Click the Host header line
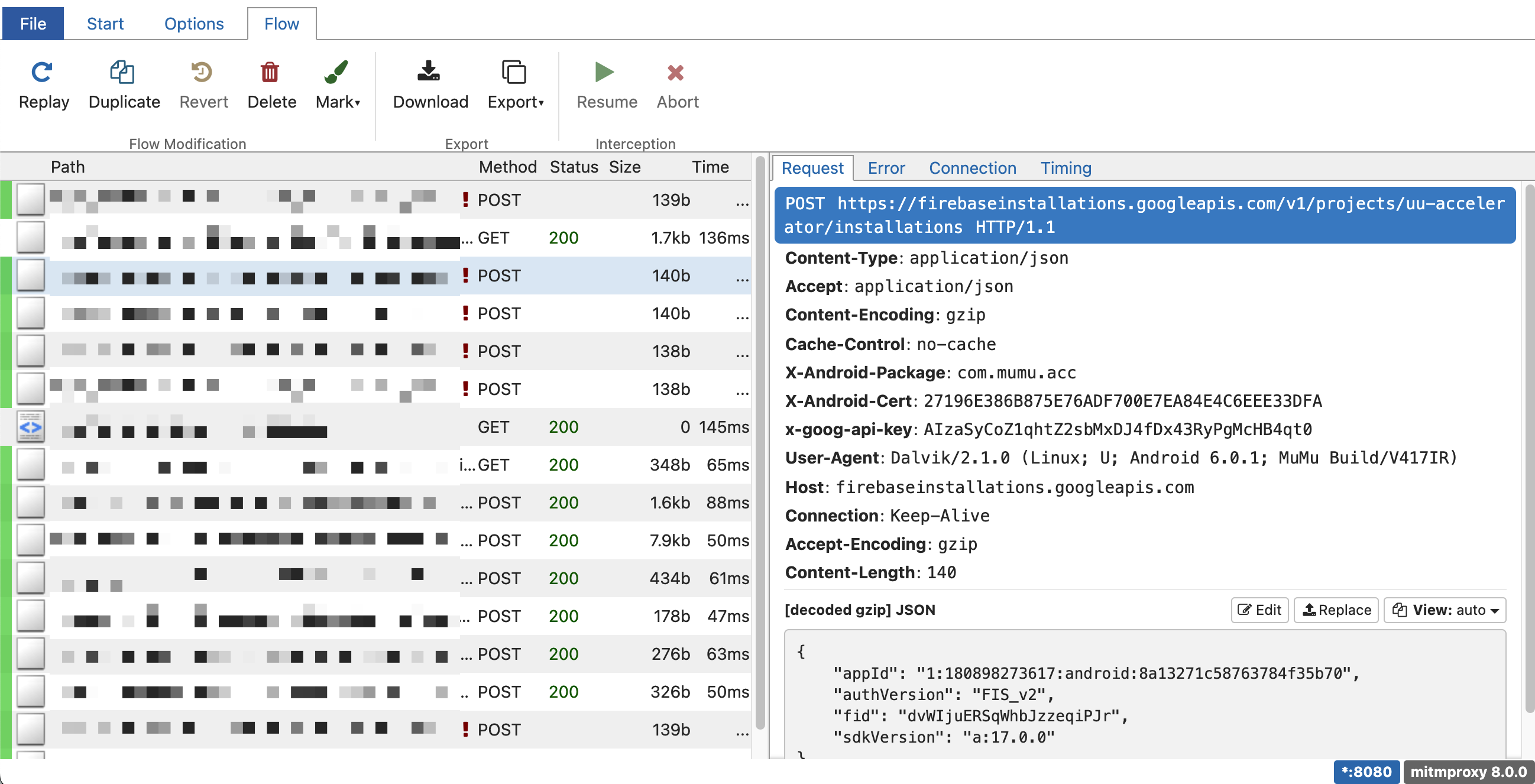1535x784 pixels. tap(989, 487)
